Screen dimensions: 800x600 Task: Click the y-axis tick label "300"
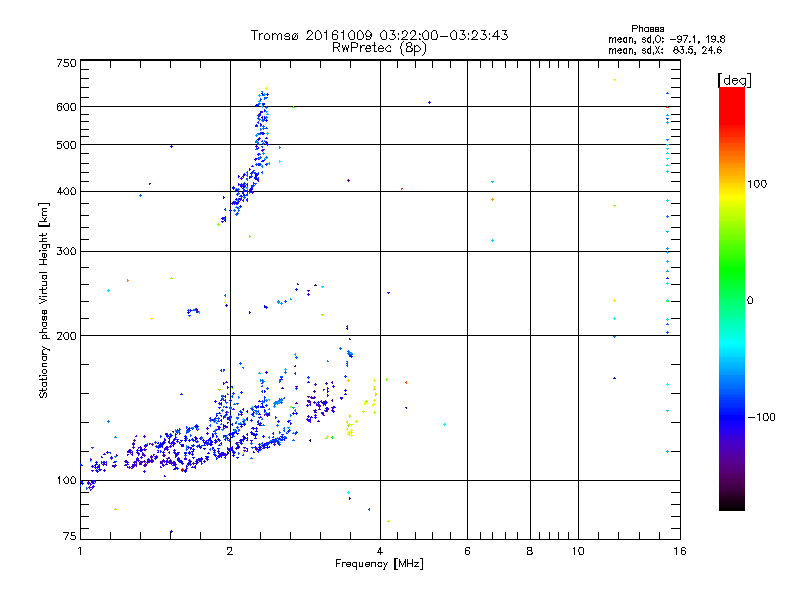pos(66,252)
